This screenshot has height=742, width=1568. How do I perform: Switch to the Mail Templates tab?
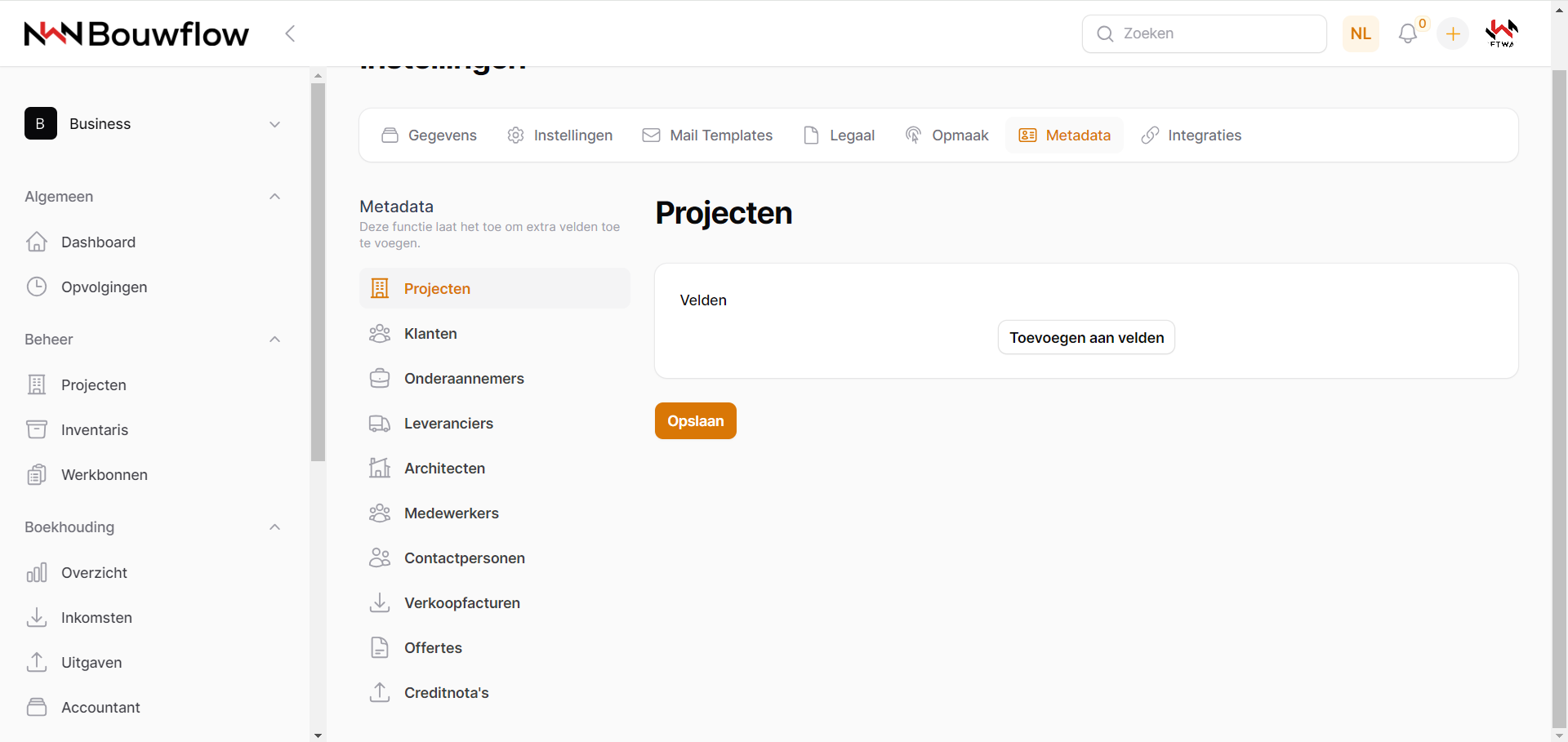click(707, 136)
